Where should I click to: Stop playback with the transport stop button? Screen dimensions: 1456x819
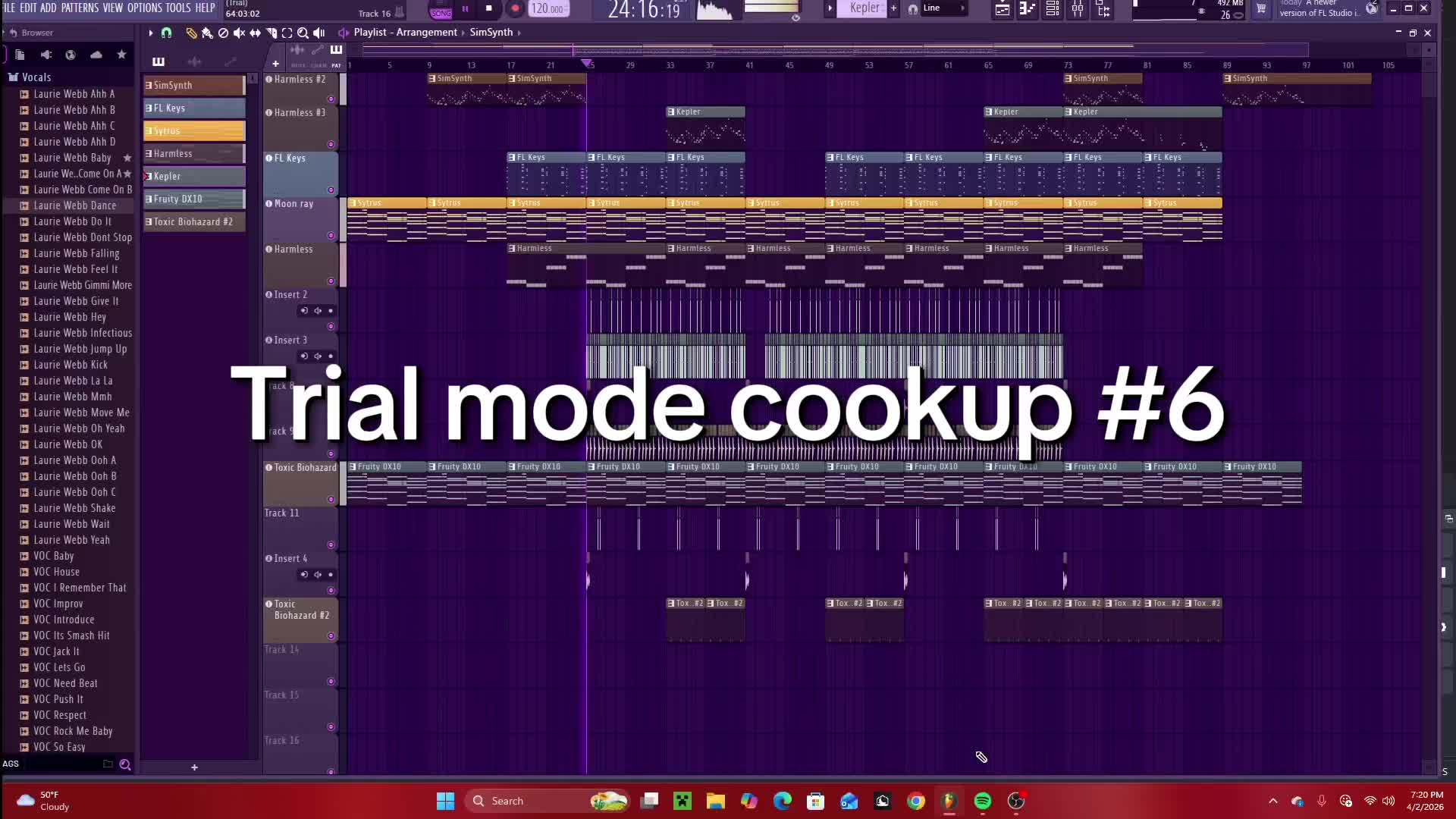[x=489, y=9]
